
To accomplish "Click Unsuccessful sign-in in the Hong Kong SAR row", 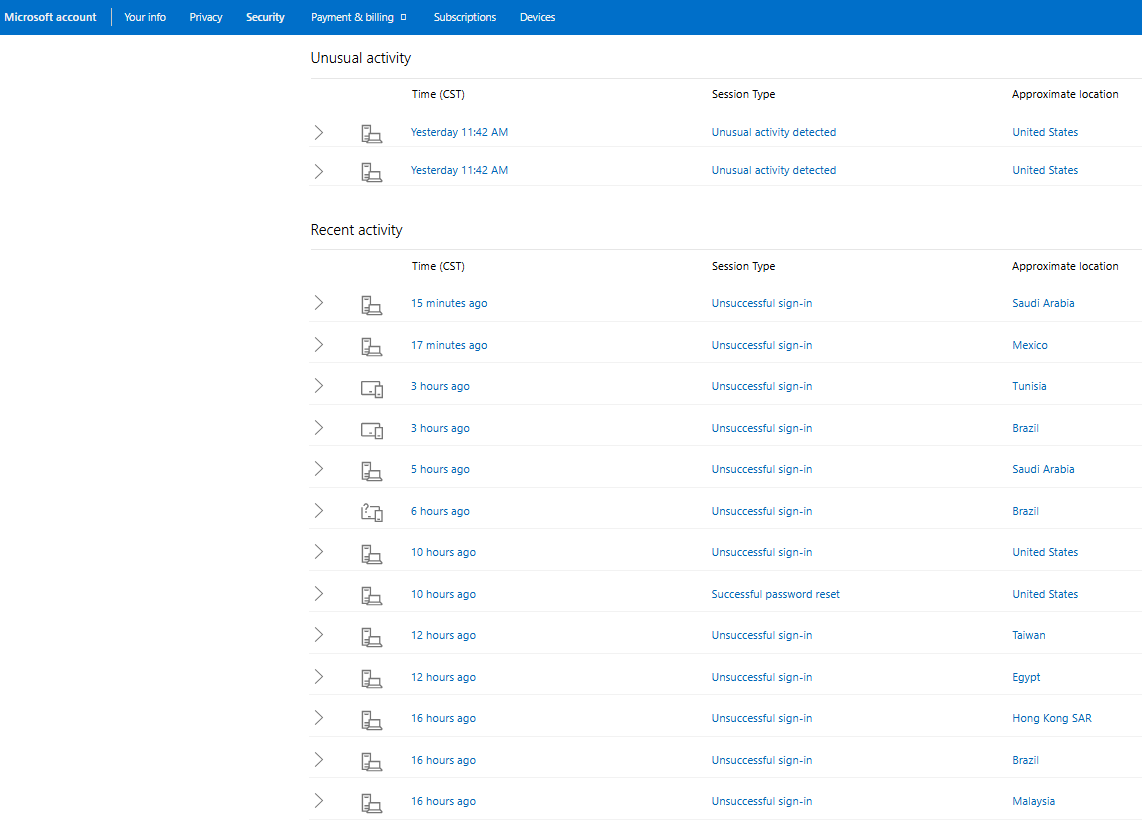I will (x=762, y=719).
